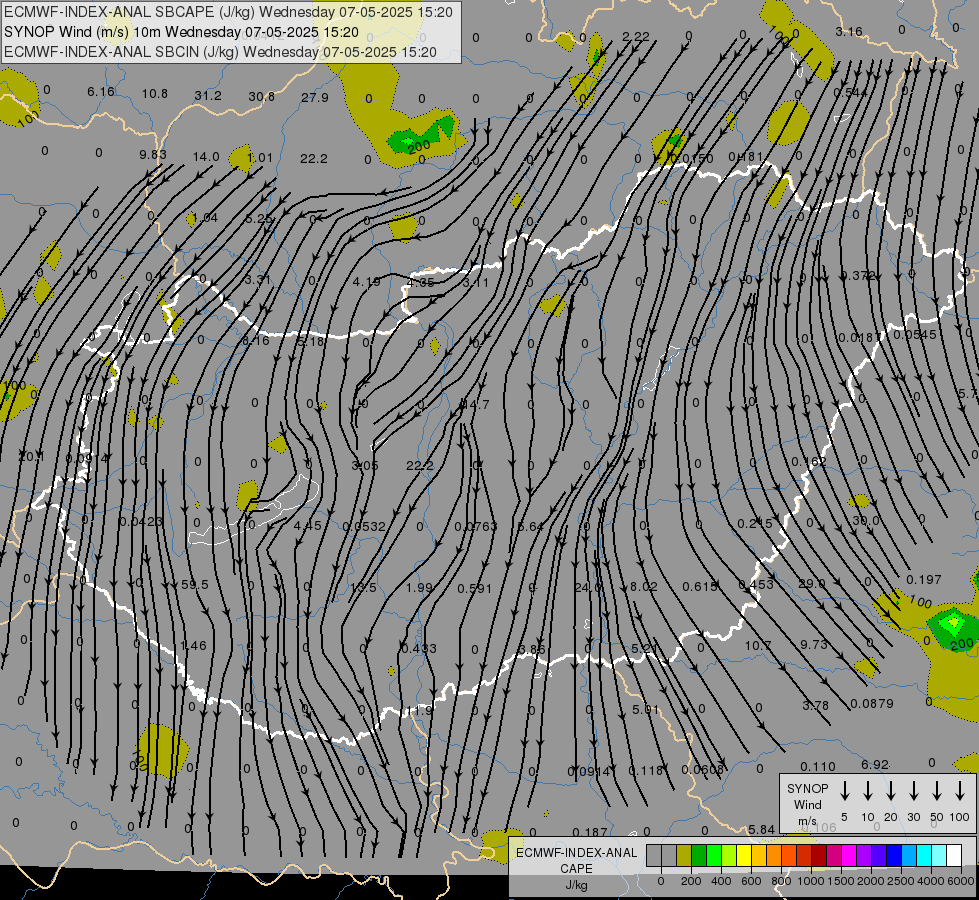
Task: Pick the olive swatch in CAPE legend
Action: coord(684,855)
